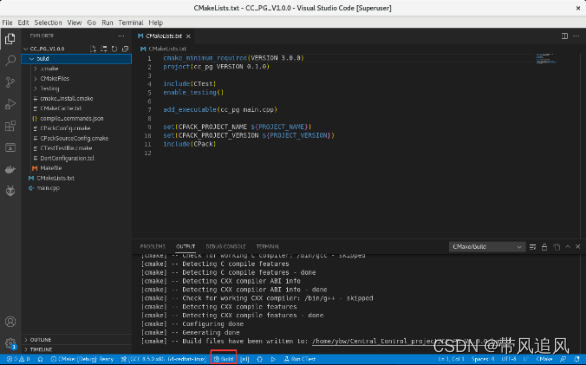The height and width of the screenshot is (365, 586).
Task: Open the Extensions view
Action: [x=10, y=126]
